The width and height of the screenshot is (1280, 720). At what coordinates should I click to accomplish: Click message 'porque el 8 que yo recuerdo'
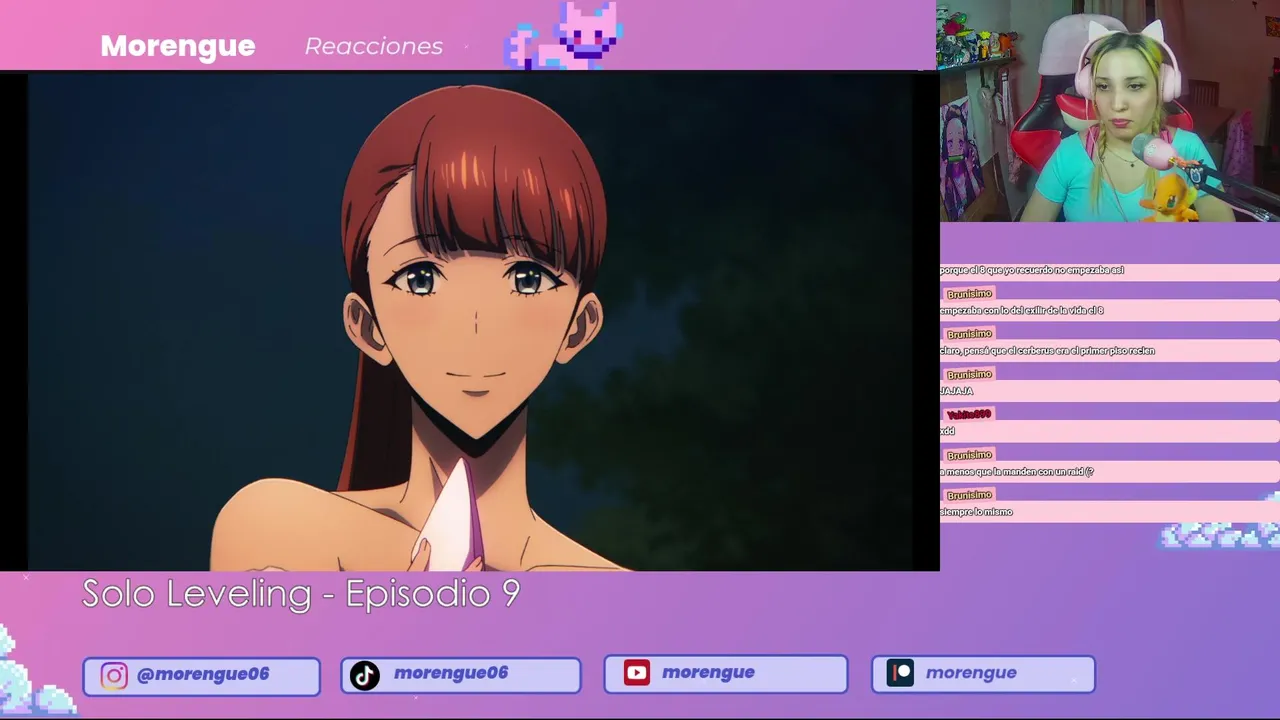coord(1031,270)
